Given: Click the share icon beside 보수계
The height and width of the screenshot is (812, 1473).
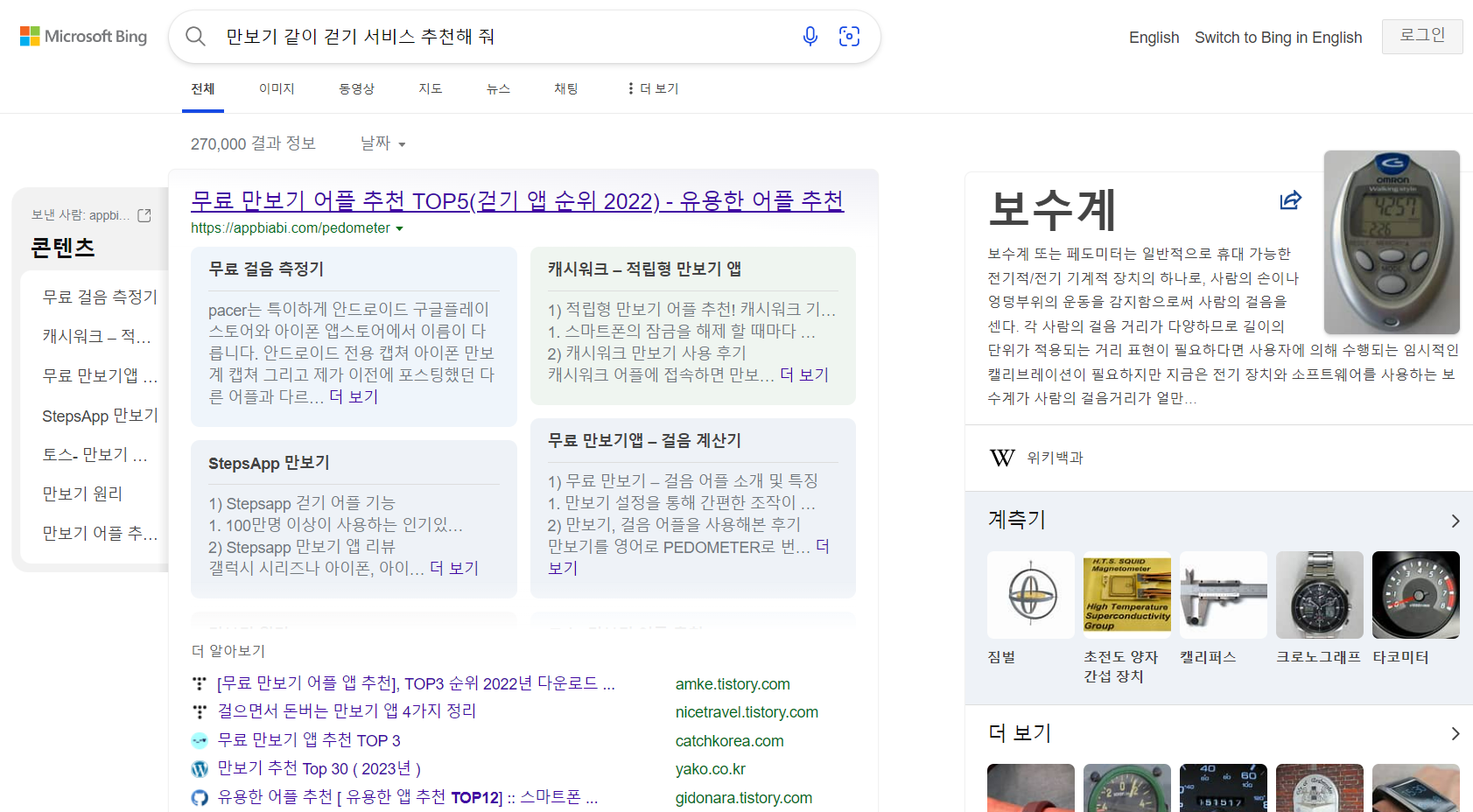Looking at the screenshot, I should tap(1290, 200).
